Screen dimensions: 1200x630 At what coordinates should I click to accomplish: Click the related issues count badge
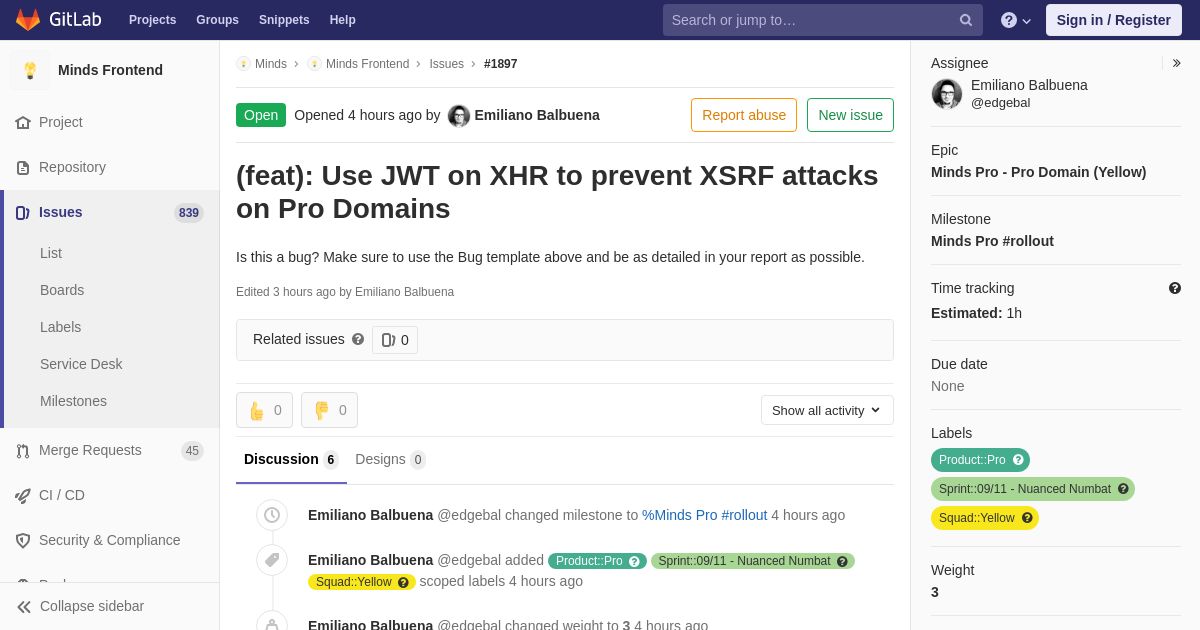[395, 340]
